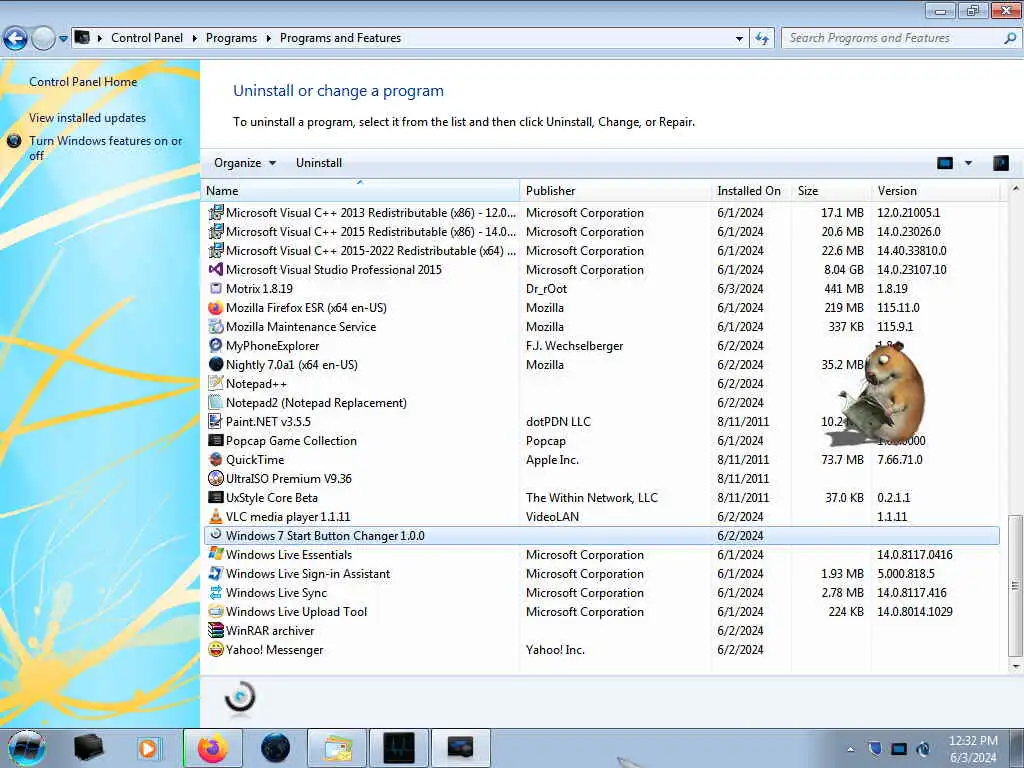Open Turn Windows features on or off

[105, 148]
